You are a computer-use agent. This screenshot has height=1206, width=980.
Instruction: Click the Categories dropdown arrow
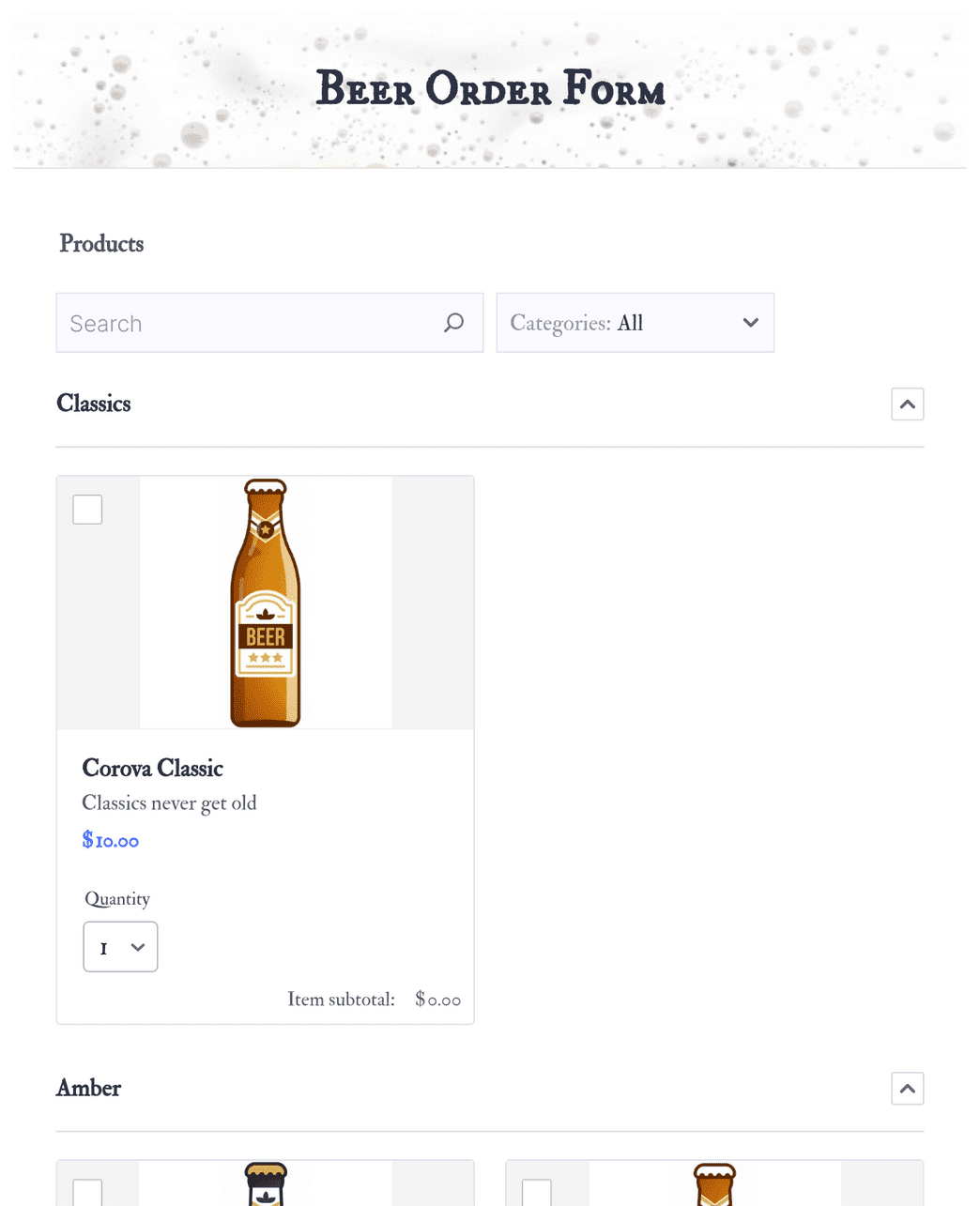click(750, 322)
